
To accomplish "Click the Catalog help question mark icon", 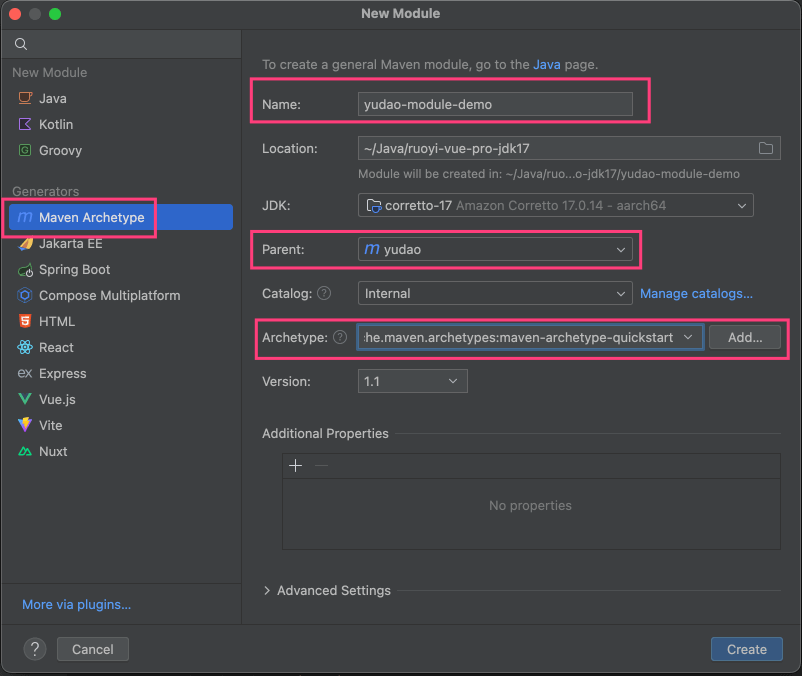I will pos(324,293).
